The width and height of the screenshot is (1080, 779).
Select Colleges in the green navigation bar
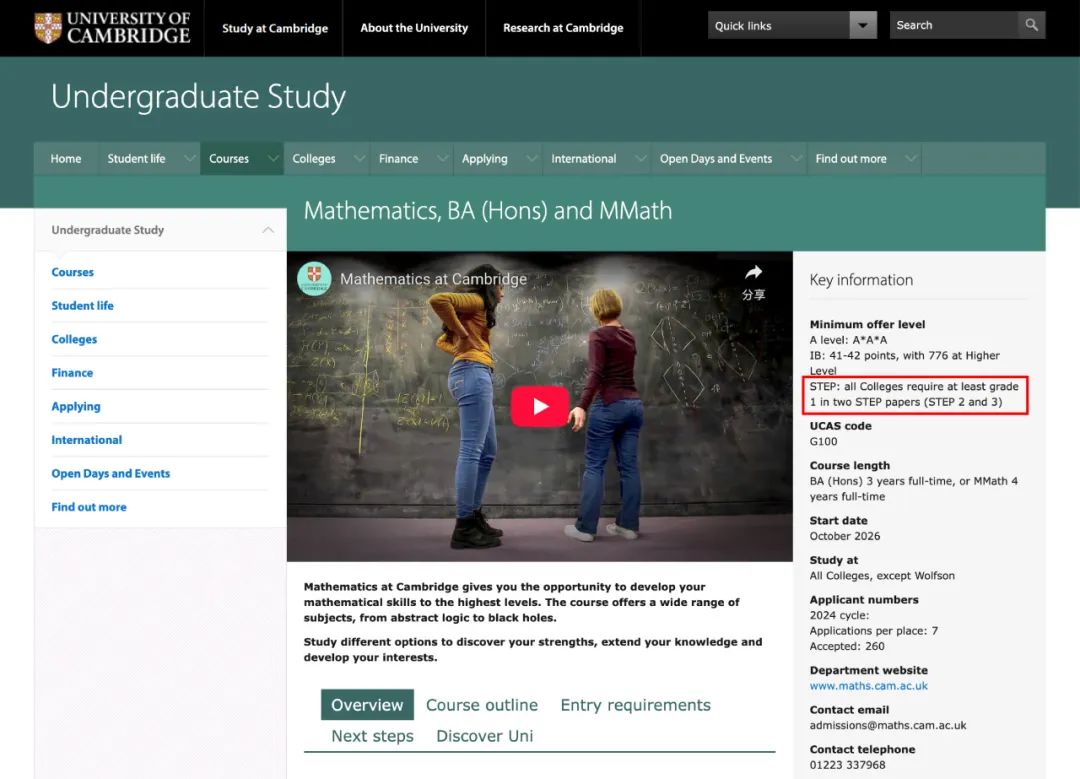[313, 158]
